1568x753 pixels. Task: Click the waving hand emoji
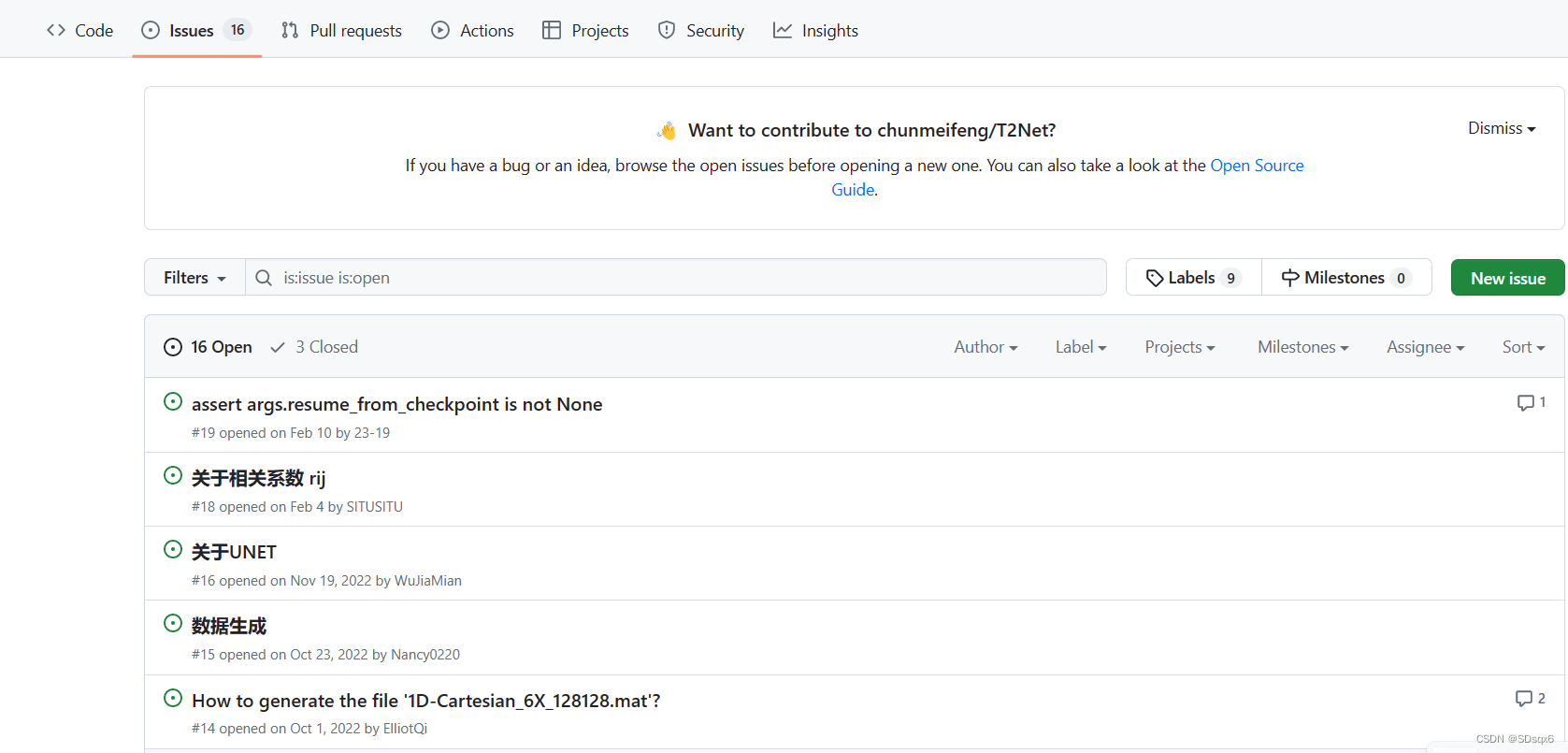point(667,130)
